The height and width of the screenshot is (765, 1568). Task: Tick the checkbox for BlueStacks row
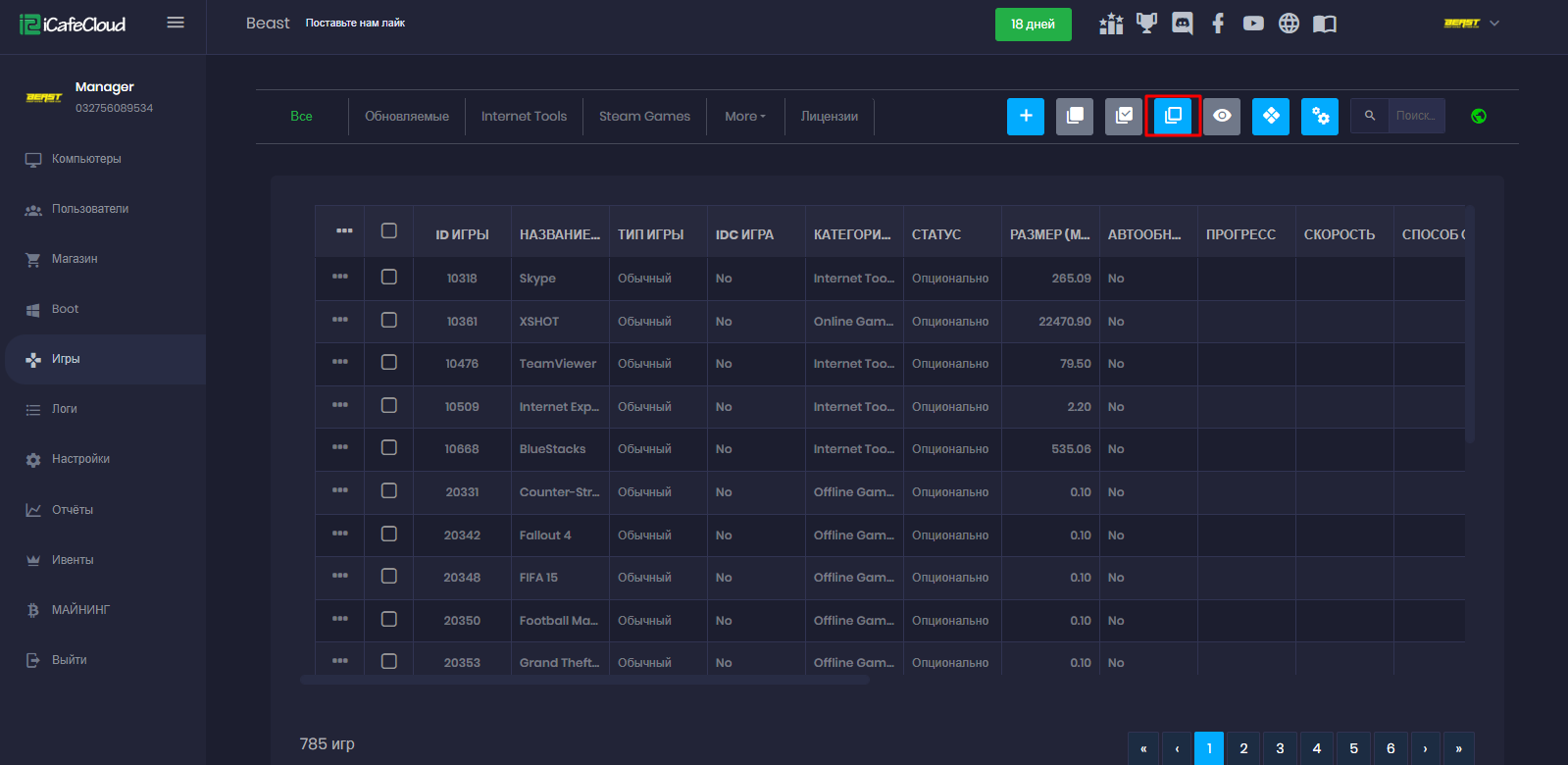(389, 447)
